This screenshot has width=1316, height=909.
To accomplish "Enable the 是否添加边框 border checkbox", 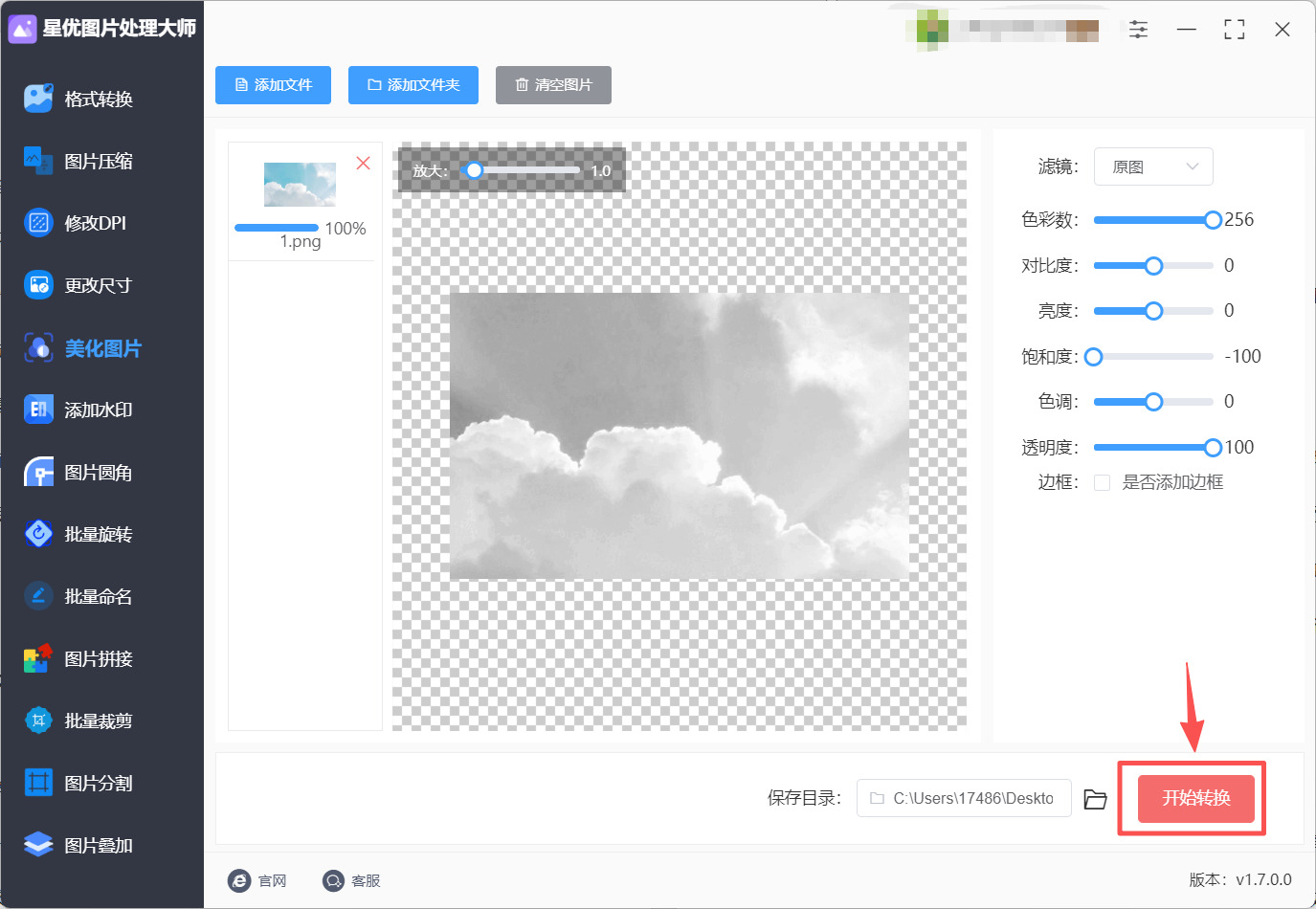I will [x=1101, y=482].
